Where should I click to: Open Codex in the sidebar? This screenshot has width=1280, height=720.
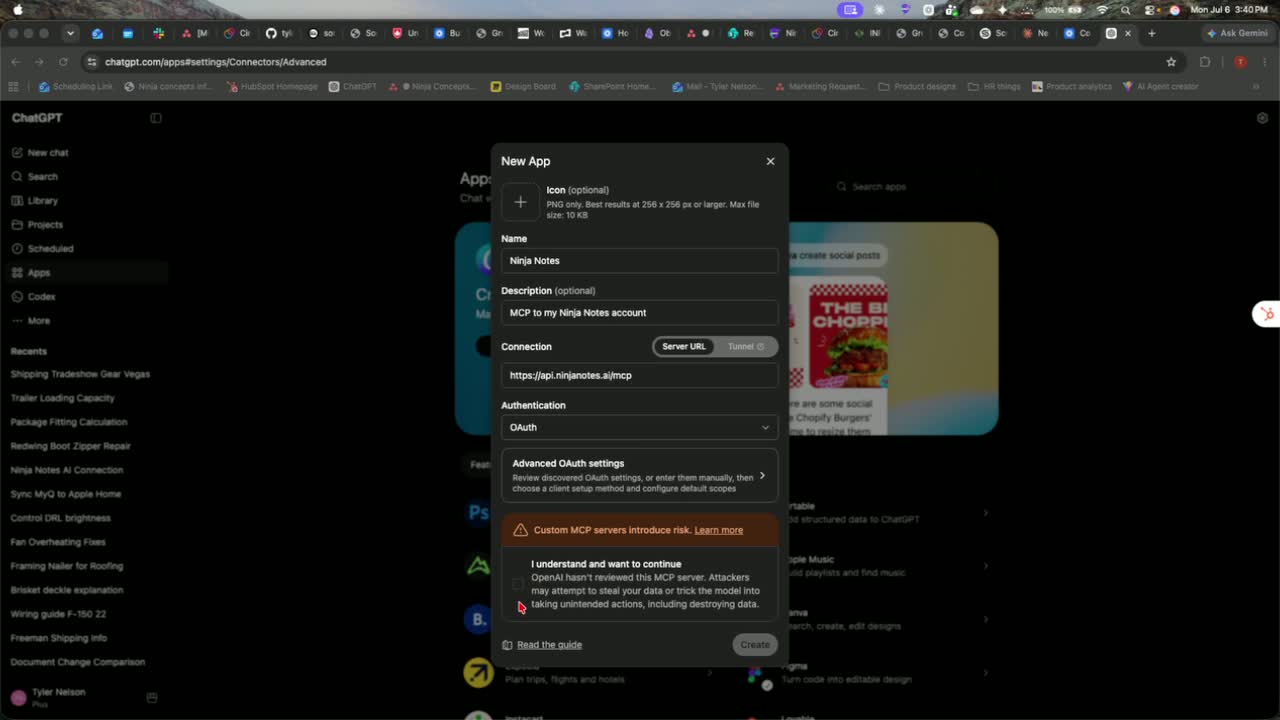[x=41, y=297]
